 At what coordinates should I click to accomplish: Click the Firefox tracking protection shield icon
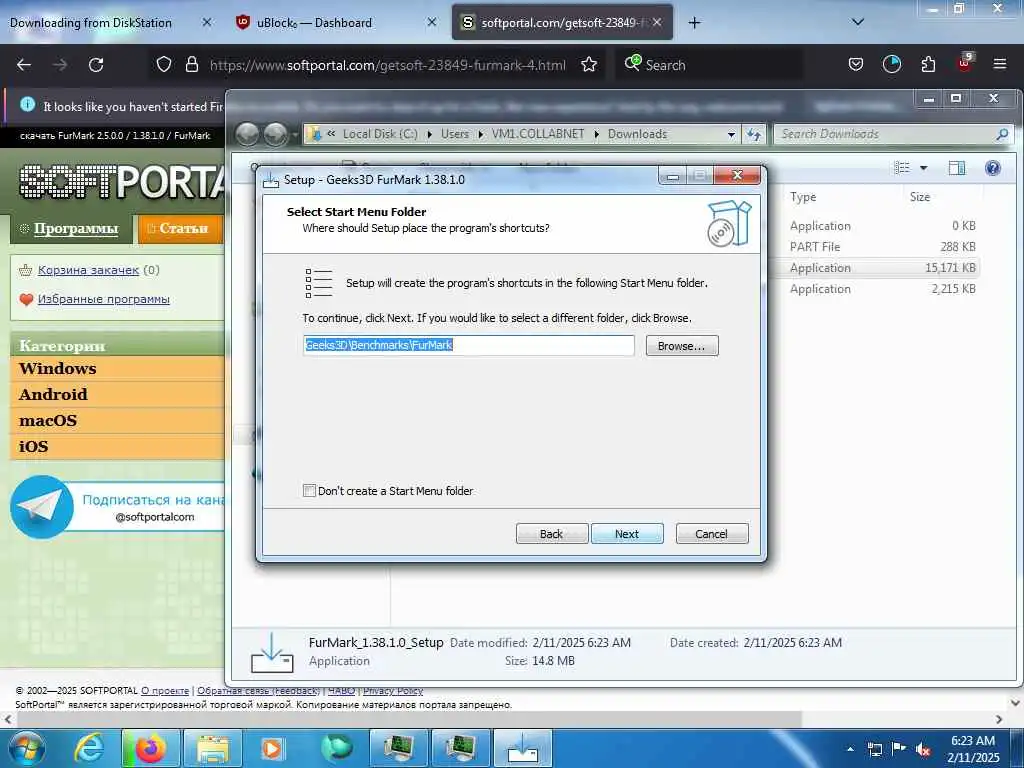(164, 65)
